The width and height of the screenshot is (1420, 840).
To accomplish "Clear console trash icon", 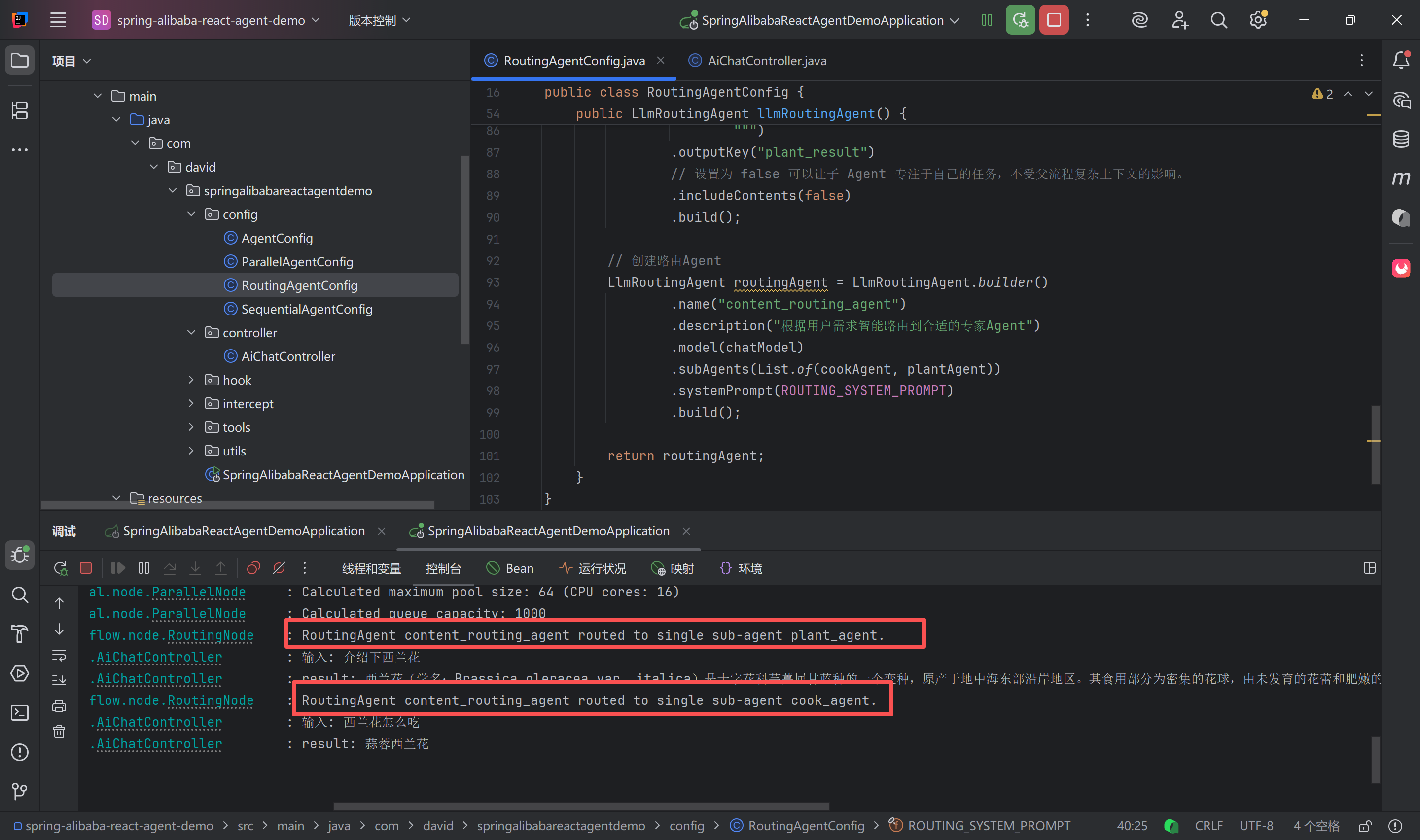I will 59,732.
